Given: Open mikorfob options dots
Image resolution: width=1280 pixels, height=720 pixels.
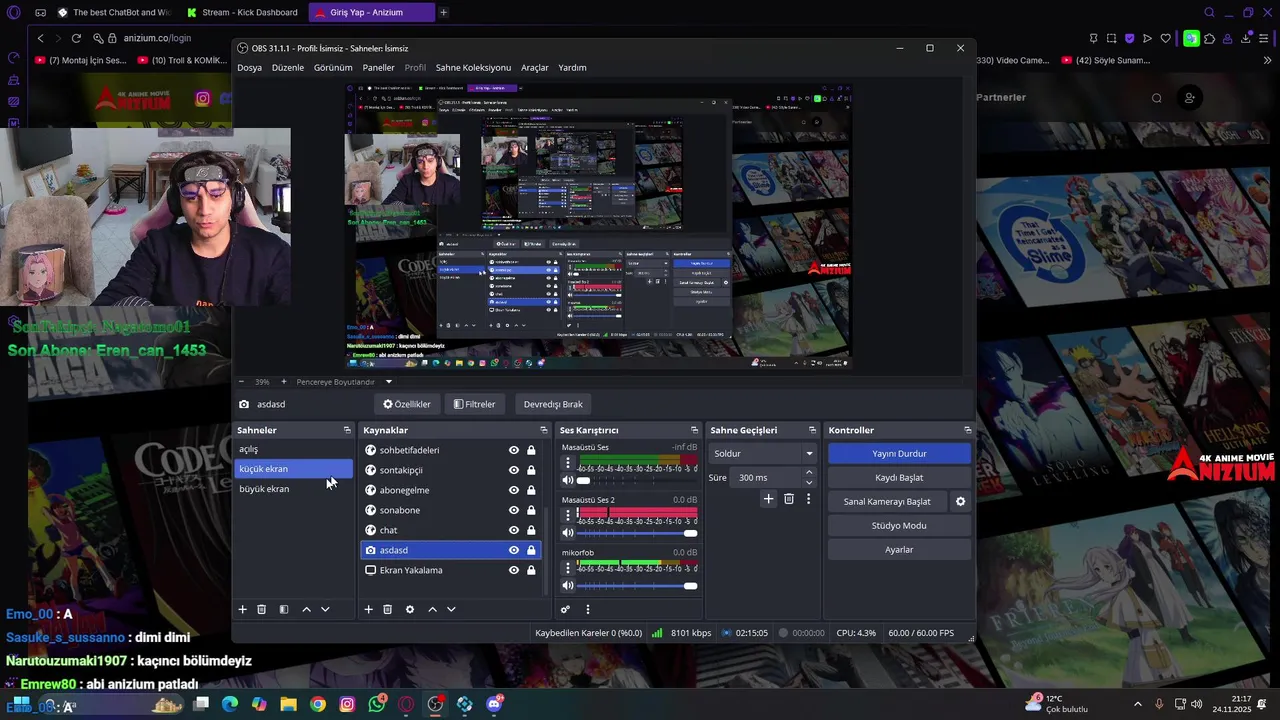Looking at the screenshot, I should point(568,569).
